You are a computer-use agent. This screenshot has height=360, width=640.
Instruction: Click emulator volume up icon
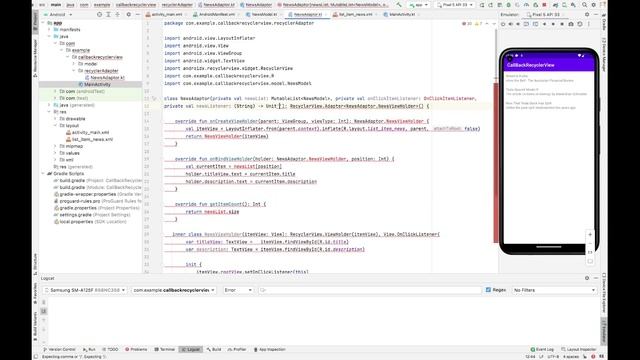pyautogui.click(x=511, y=24)
